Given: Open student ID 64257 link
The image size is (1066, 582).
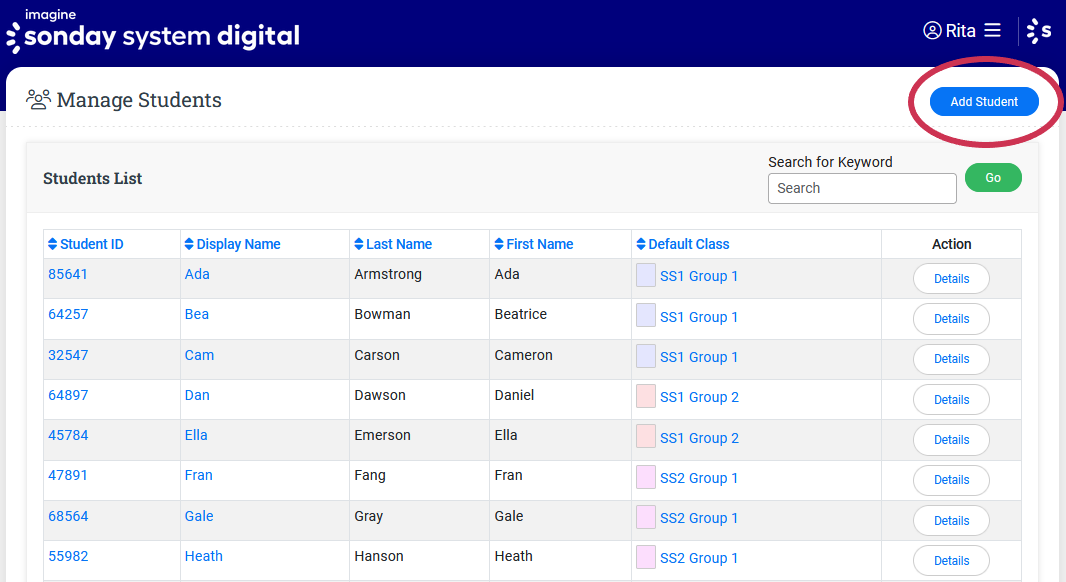Looking at the screenshot, I should click(68, 314).
